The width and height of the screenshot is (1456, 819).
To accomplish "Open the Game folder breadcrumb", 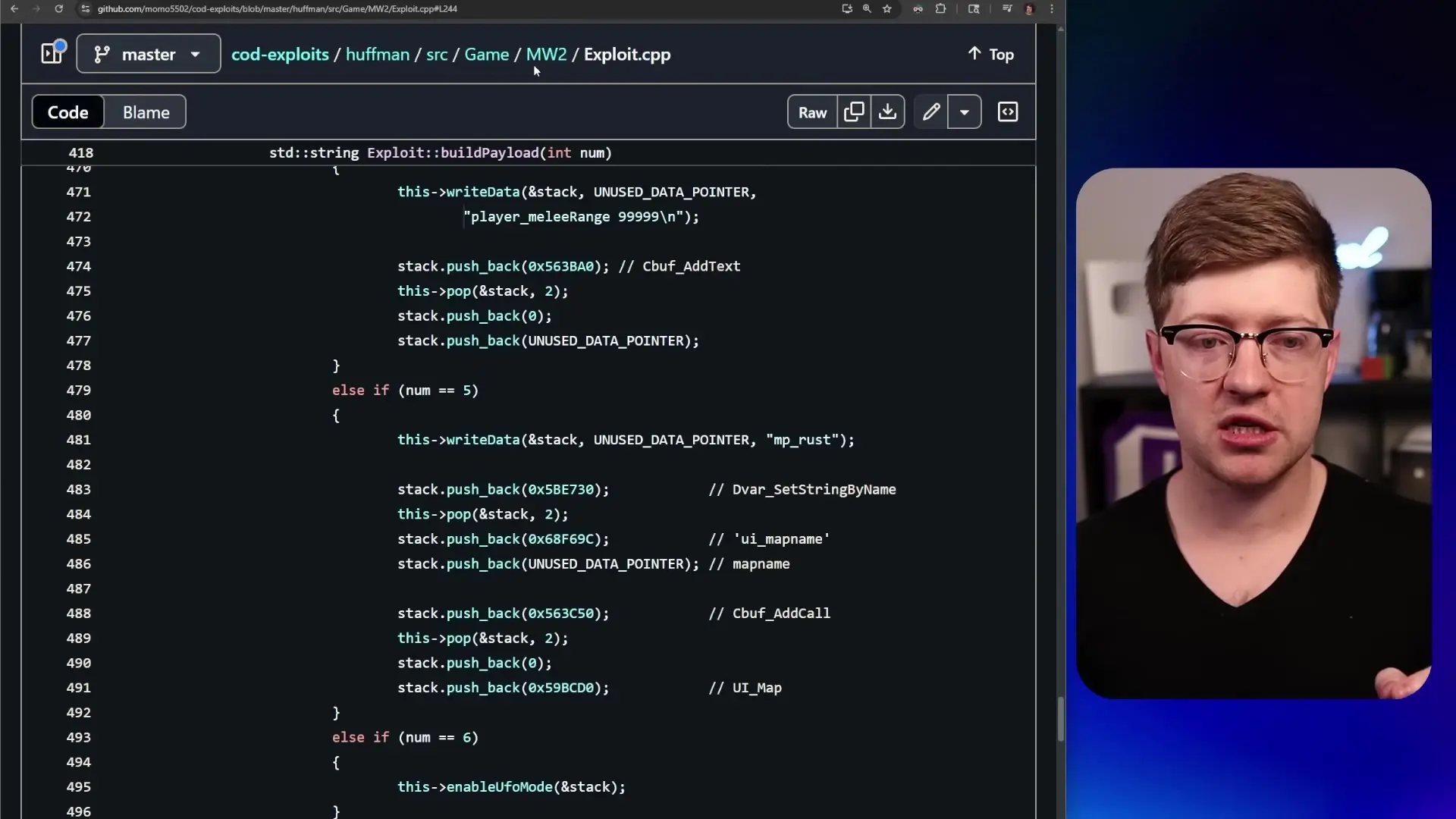I will pos(487,55).
